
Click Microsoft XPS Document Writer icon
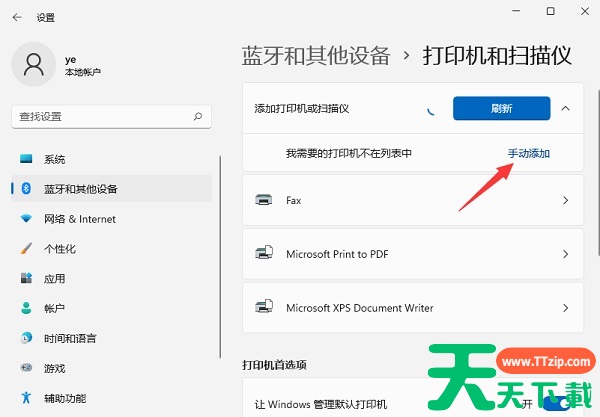264,307
